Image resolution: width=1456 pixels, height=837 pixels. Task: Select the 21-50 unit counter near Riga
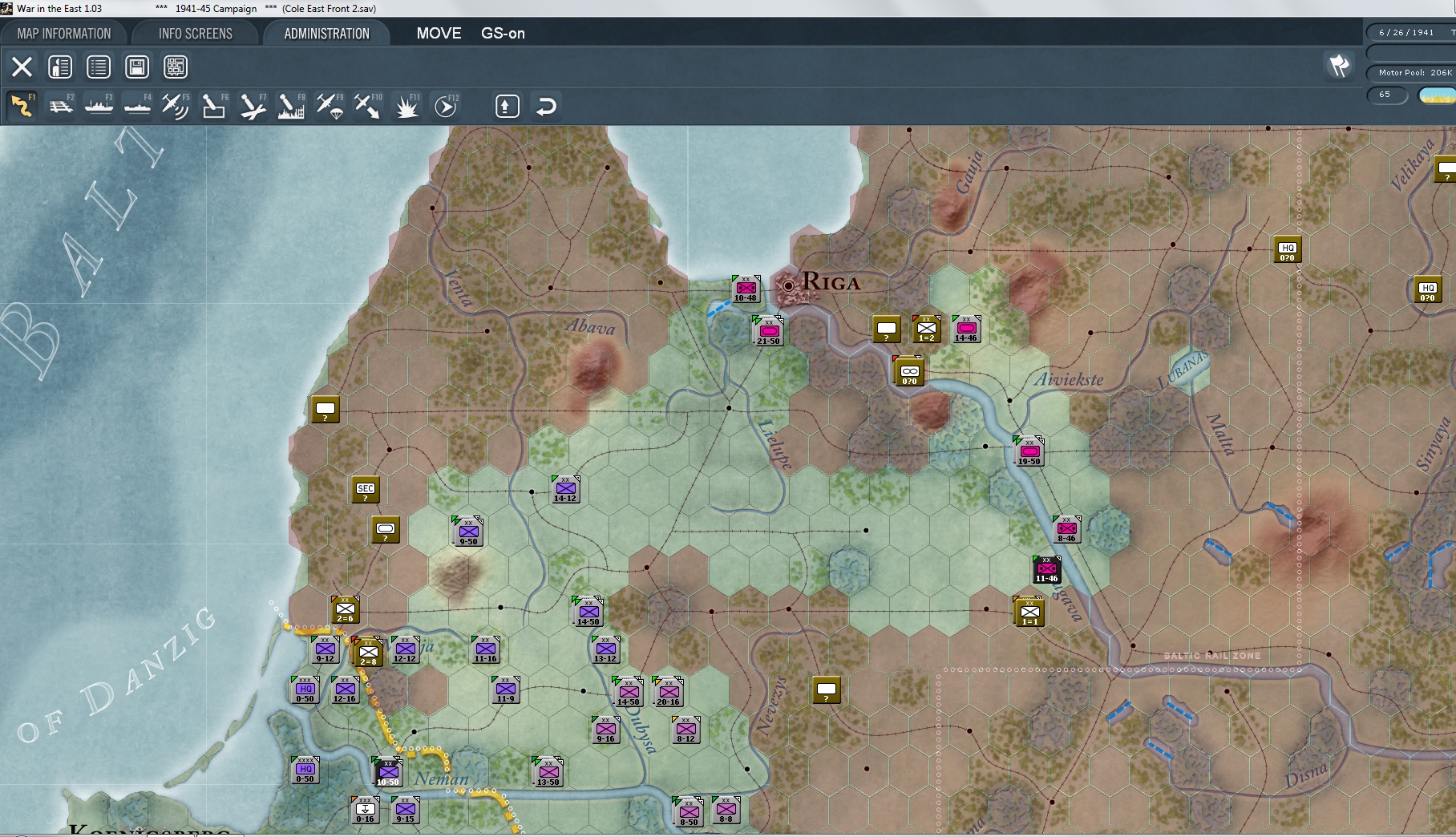(x=768, y=330)
